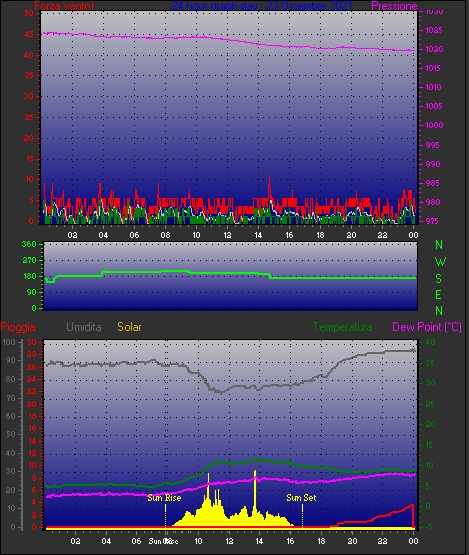Click the N compass letter at top
The width and height of the screenshot is (469, 555).
(439, 245)
